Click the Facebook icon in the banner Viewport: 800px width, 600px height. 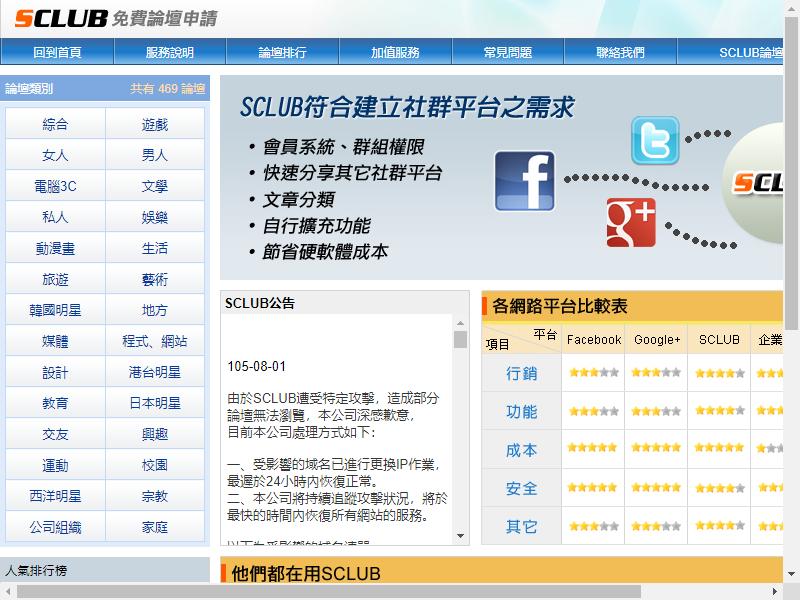(524, 181)
